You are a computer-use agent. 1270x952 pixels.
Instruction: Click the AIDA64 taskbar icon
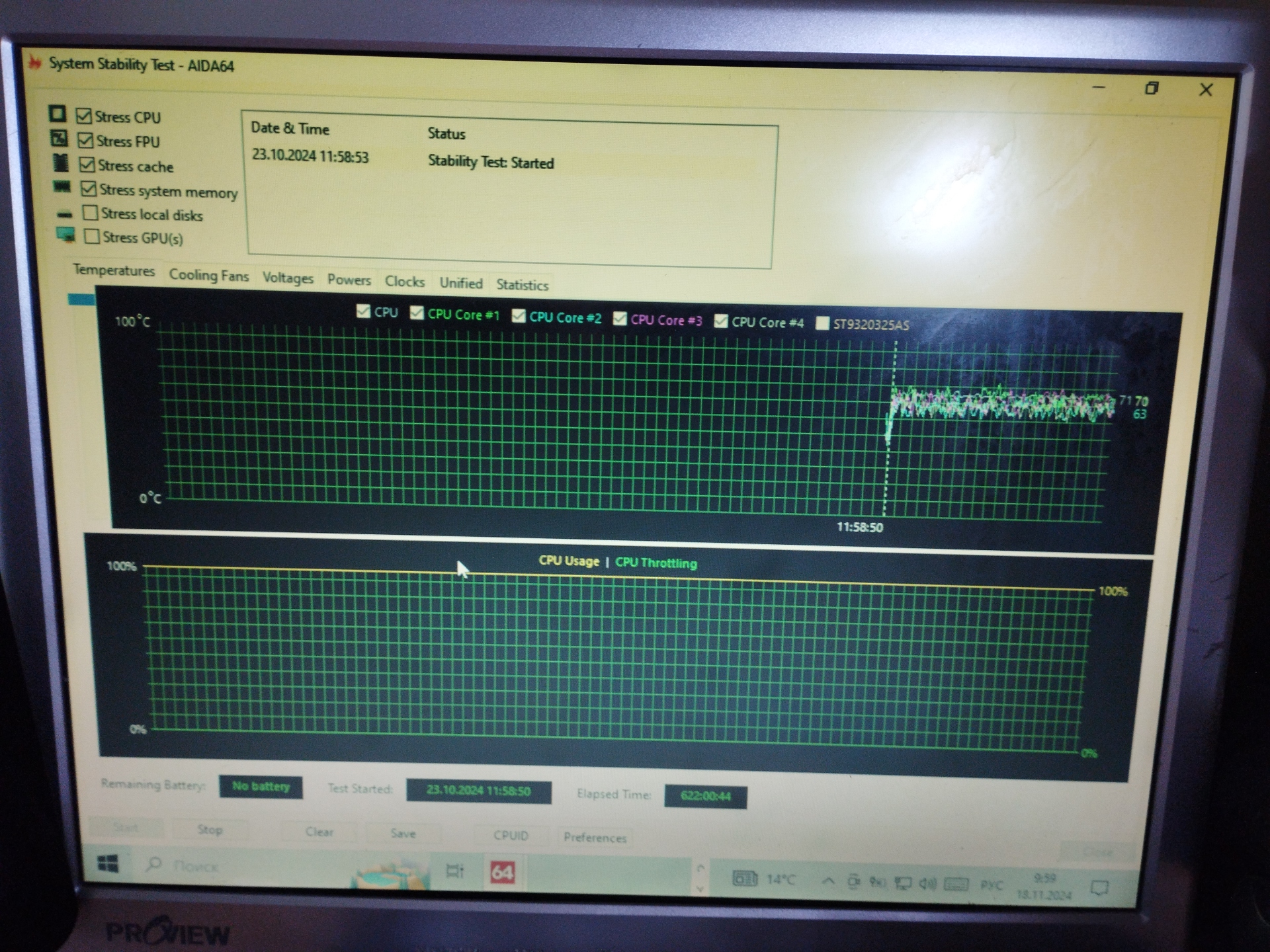click(x=503, y=873)
